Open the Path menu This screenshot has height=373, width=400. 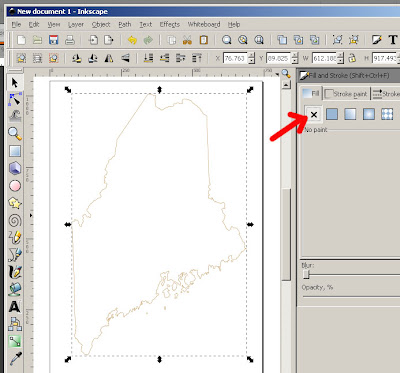[125, 24]
